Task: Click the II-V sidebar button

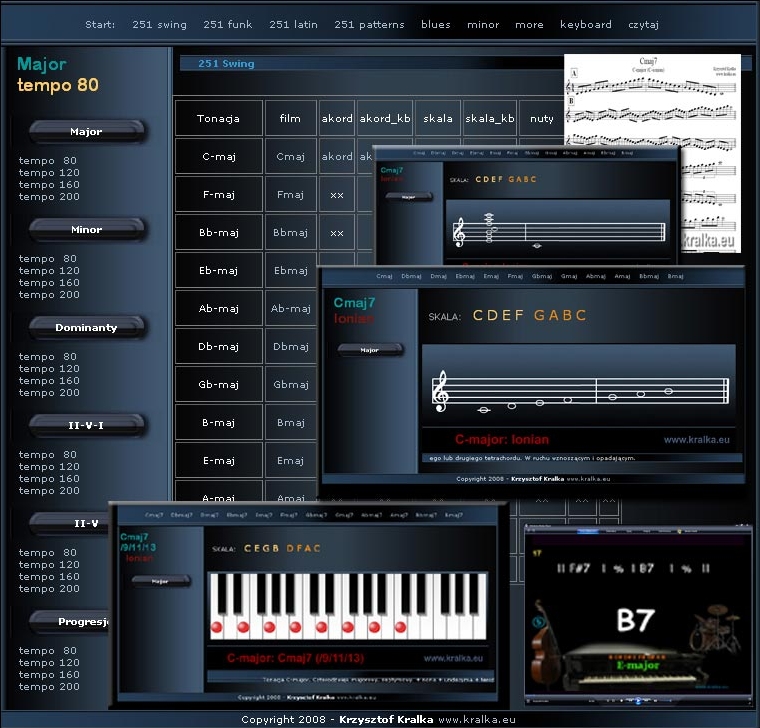Action: [x=69, y=523]
